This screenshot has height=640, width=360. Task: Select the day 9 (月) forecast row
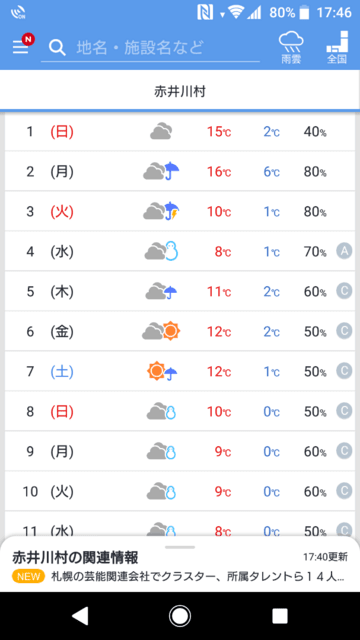(180, 451)
